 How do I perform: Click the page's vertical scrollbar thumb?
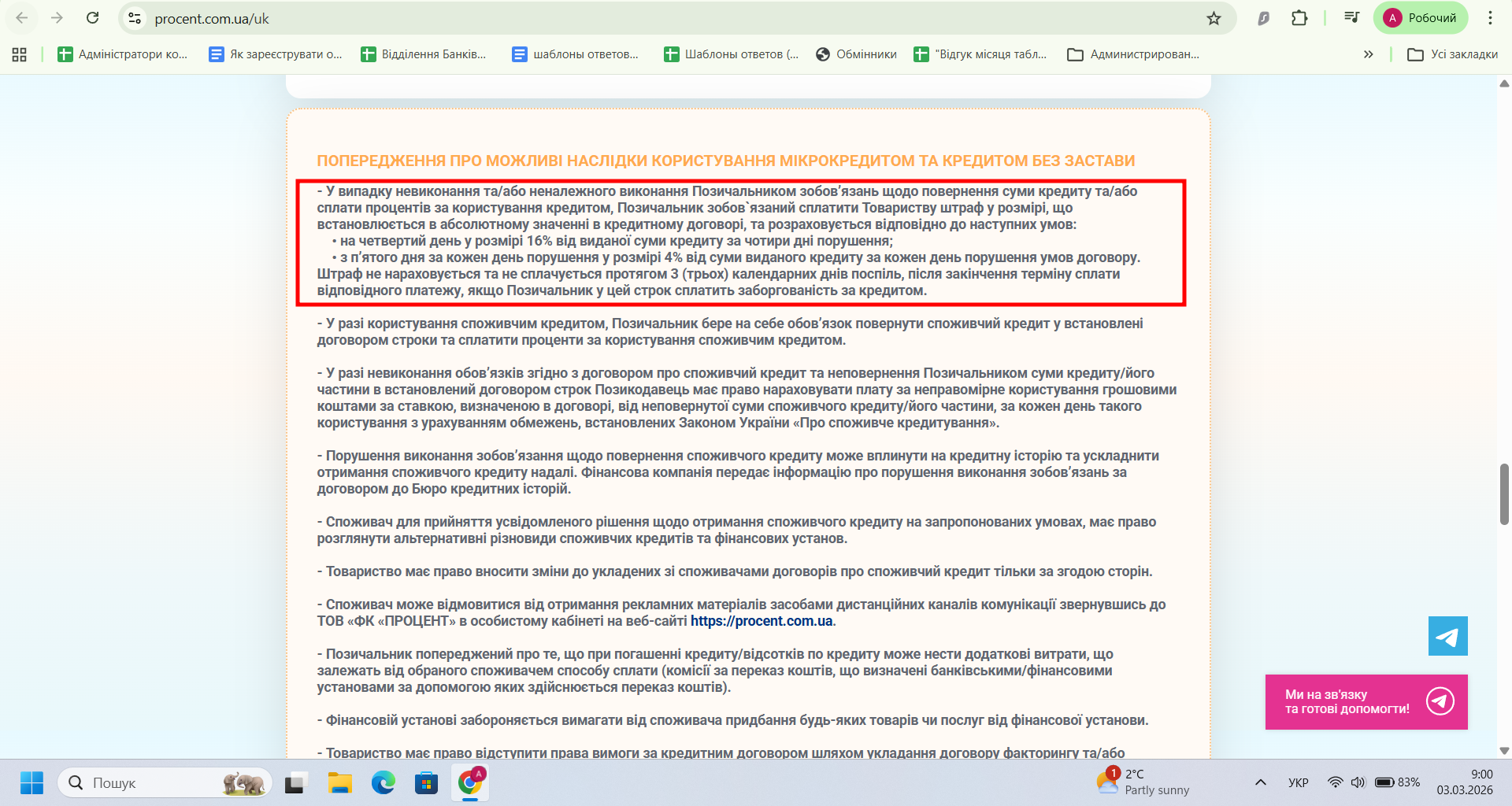point(1504,494)
